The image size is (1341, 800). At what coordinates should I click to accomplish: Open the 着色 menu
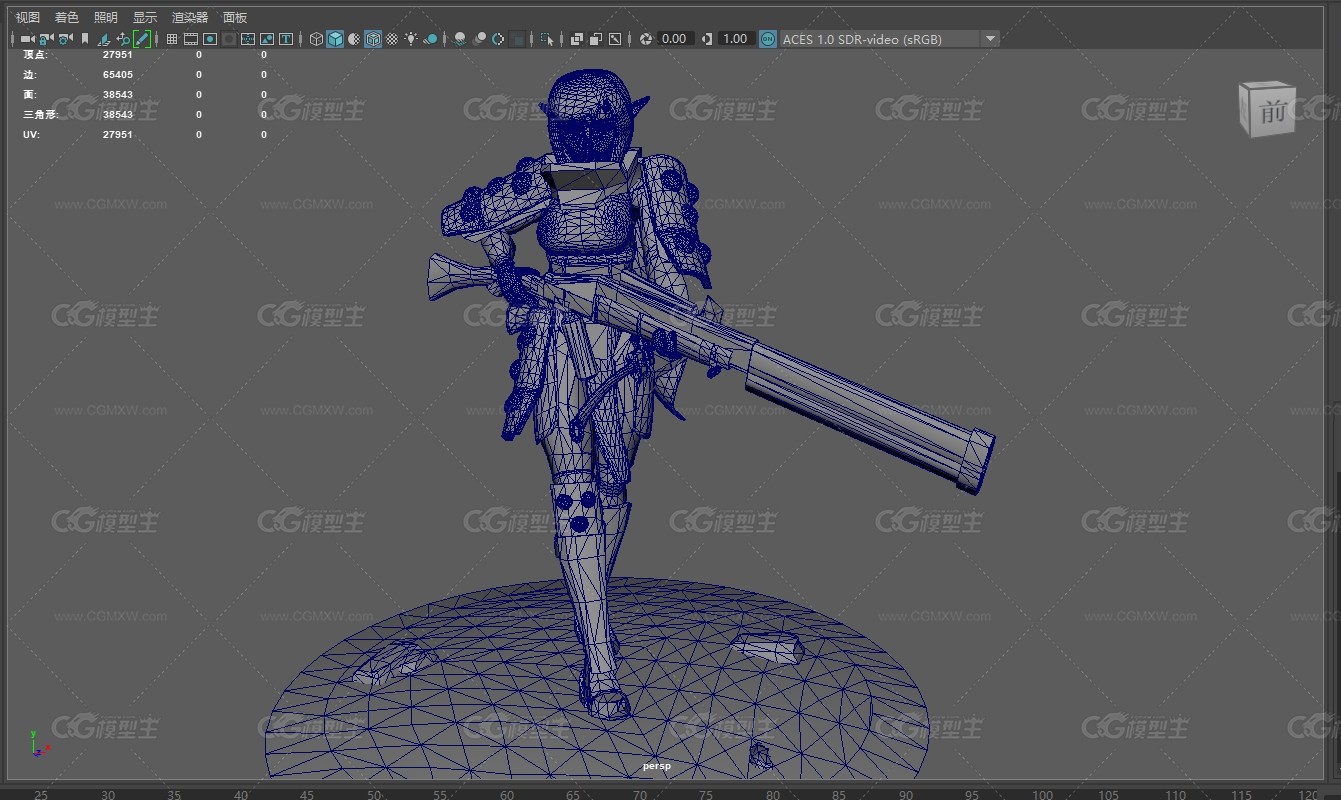click(x=67, y=17)
